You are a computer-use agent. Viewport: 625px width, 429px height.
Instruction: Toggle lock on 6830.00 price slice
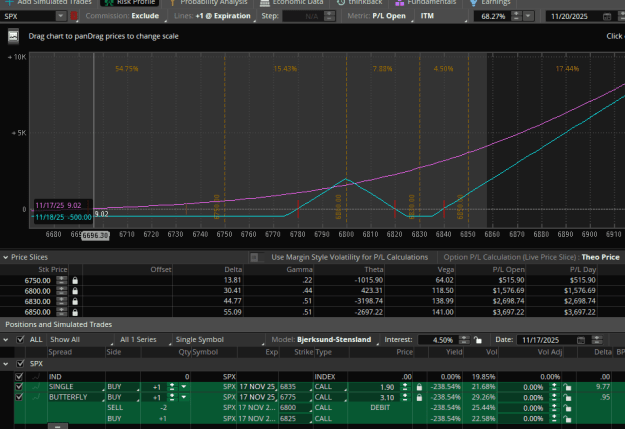coord(75,301)
